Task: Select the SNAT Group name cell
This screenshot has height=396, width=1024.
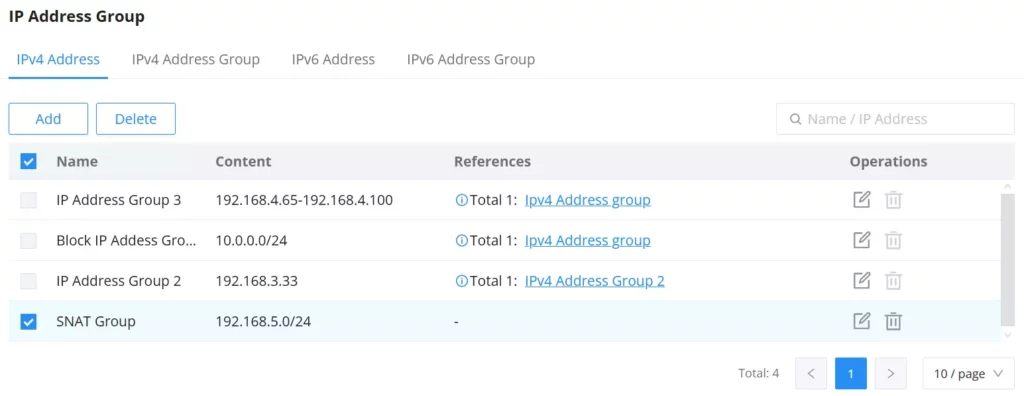Action: click(96, 322)
